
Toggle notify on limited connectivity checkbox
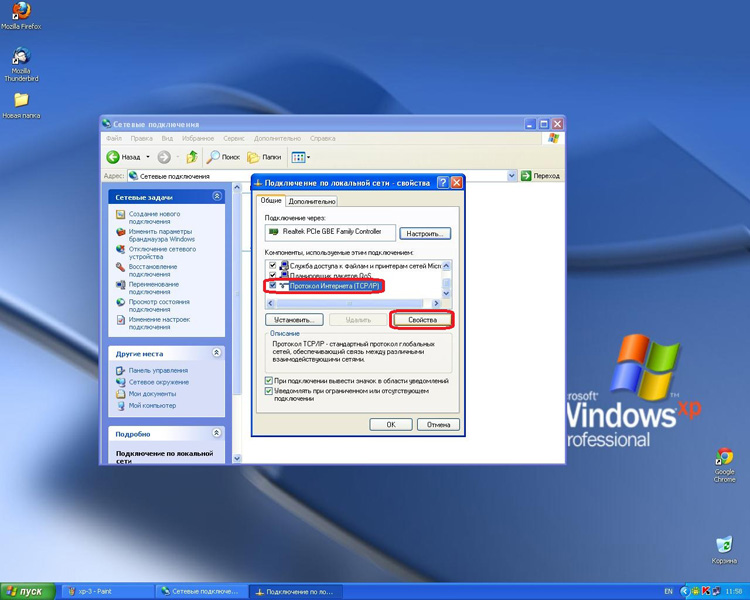tap(268, 391)
